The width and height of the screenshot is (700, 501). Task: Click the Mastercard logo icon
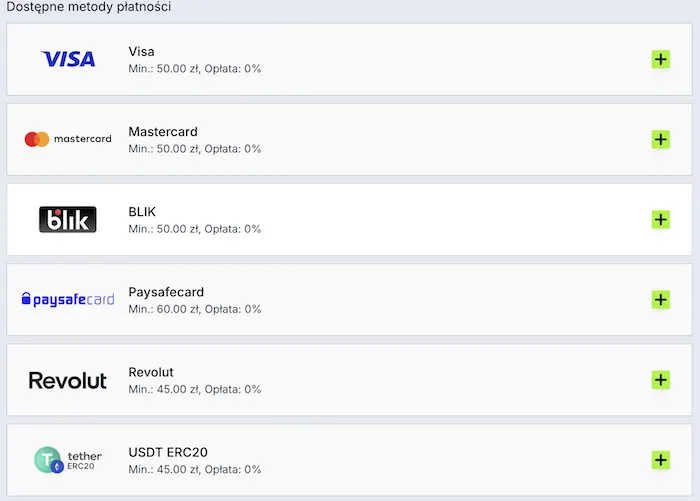pos(68,139)
